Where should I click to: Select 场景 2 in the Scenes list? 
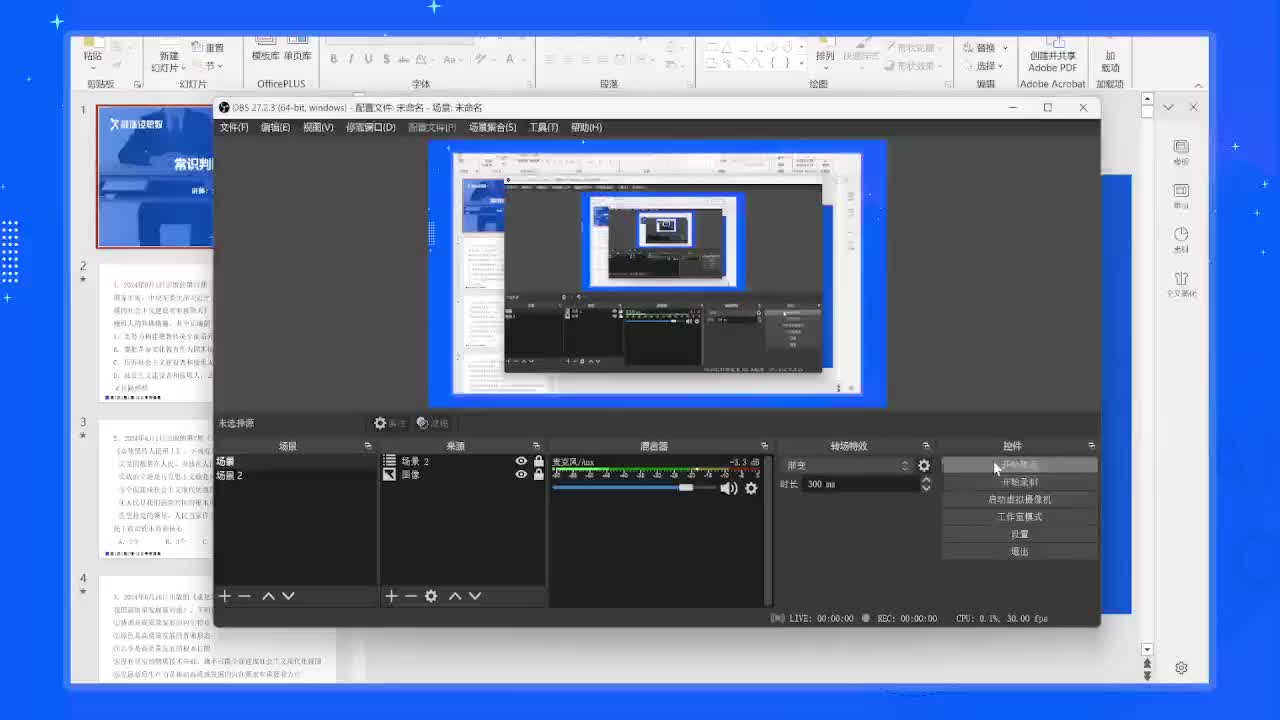pos(296,476)
